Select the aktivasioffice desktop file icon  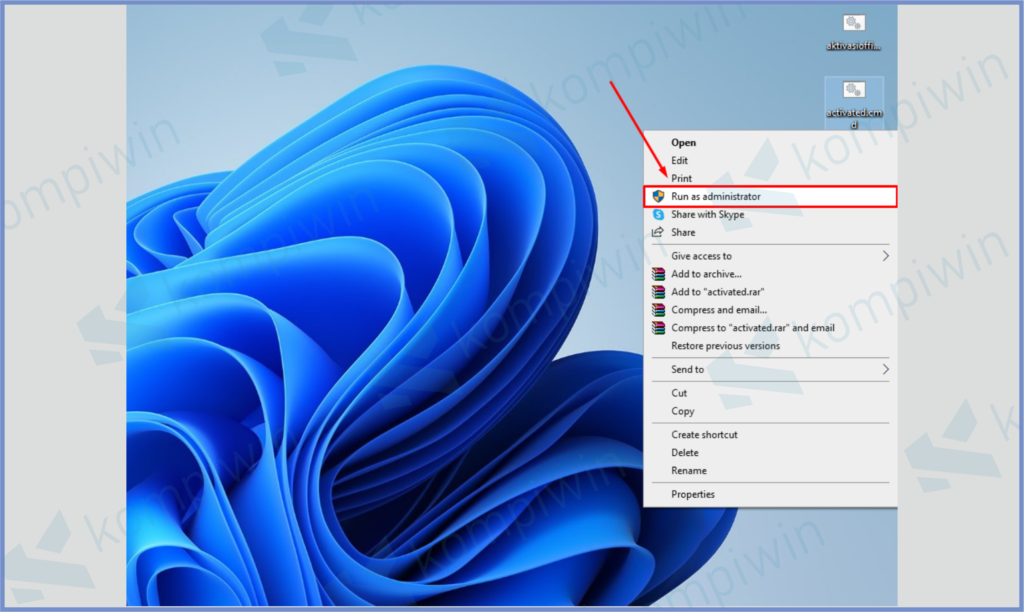coord(854,24)
